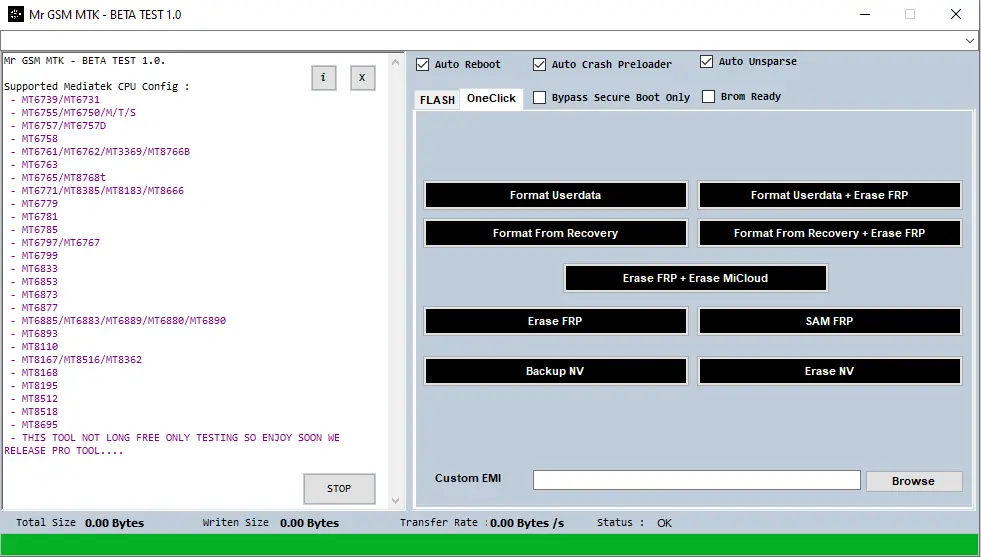Click the 'i' info button
This screenshot has width=981, height=557.
click(x=323, y=78)
